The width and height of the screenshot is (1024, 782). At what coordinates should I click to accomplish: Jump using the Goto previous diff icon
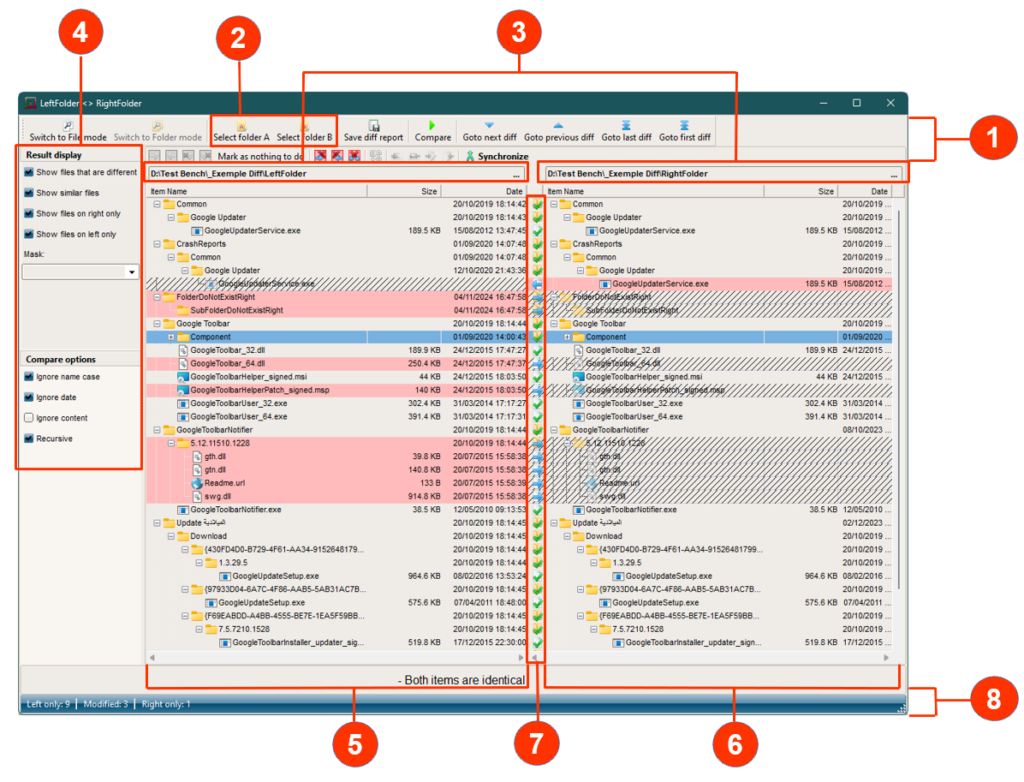coord(558,125)
